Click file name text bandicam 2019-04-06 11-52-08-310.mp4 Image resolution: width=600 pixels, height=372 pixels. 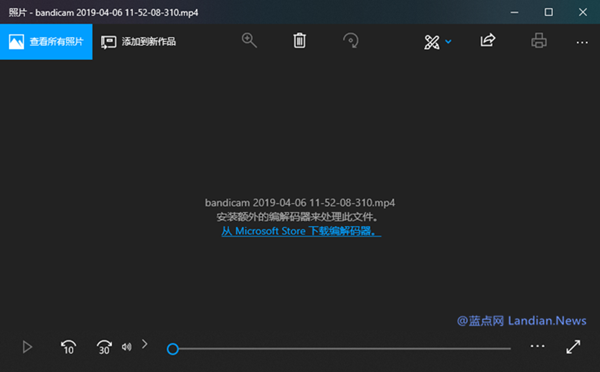pos(300,203)
